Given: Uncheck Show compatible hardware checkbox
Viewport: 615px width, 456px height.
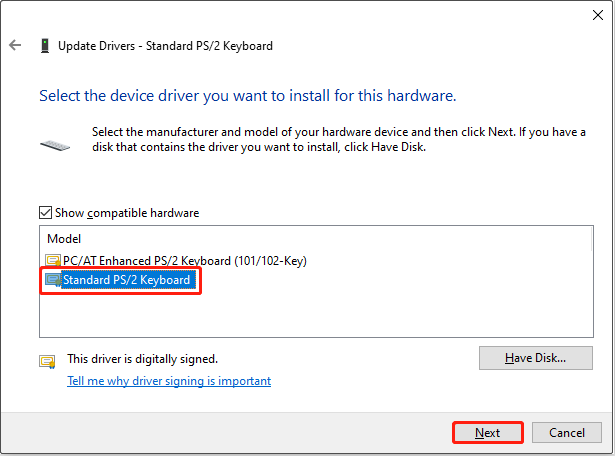Looking at the screenshot, I should 45,213.
